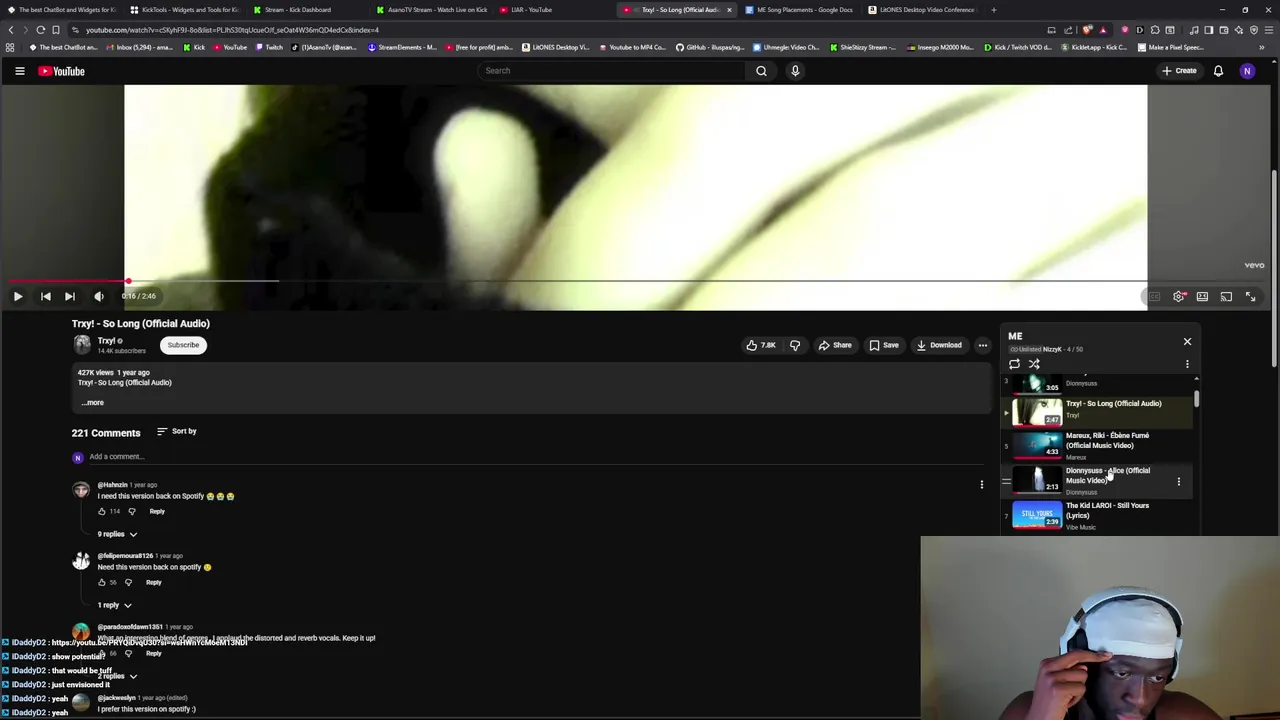Click the browser address bar URL
The width and height of the screenshot is (1280, 720).
(232, 30)
